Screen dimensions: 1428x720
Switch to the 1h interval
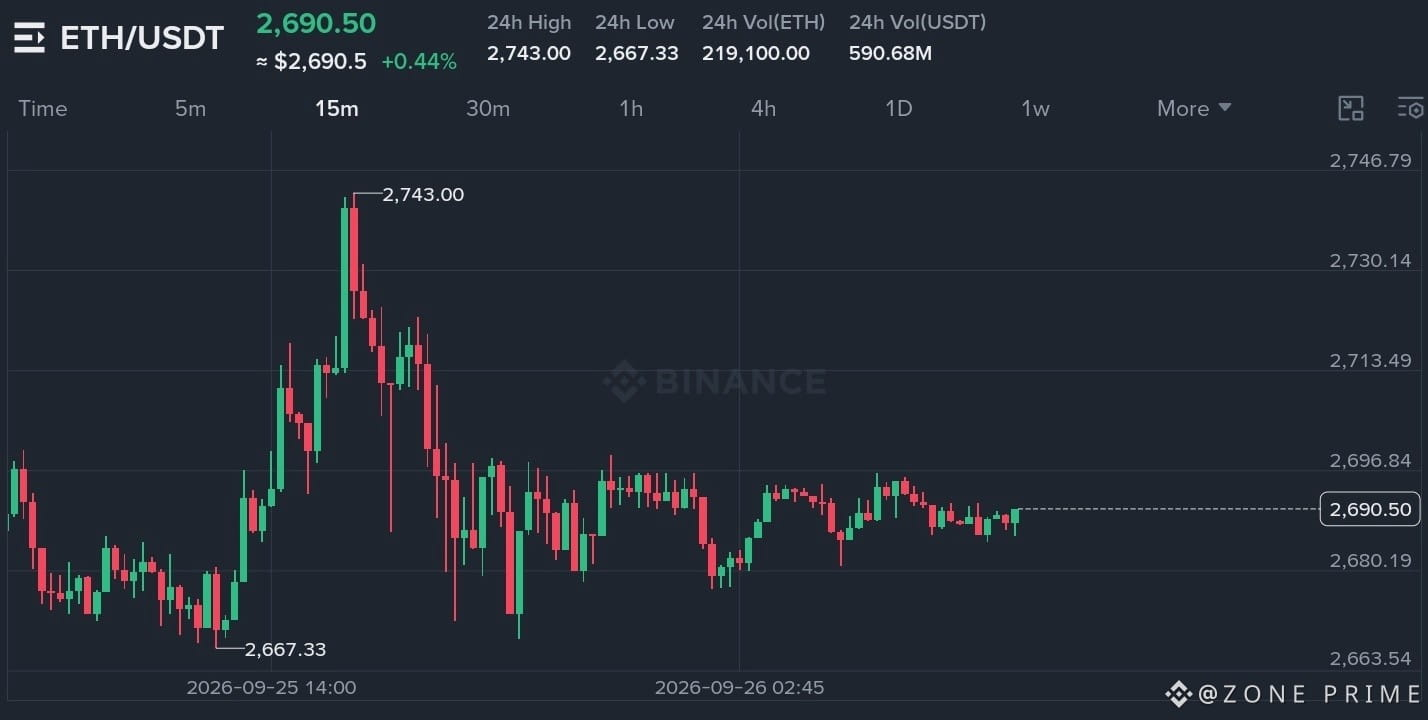coord(631,108)
